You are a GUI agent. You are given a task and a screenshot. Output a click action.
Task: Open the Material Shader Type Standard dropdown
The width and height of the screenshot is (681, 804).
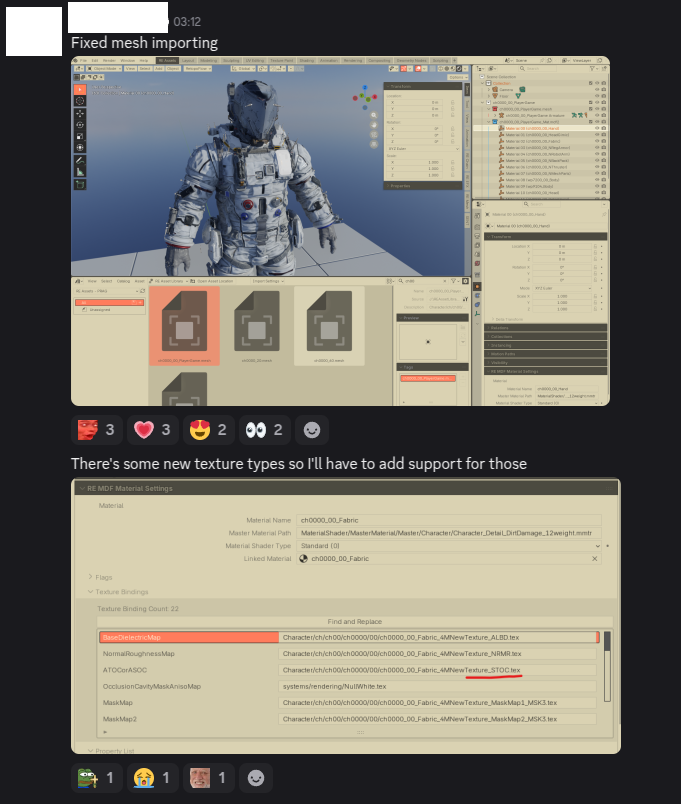448,546
